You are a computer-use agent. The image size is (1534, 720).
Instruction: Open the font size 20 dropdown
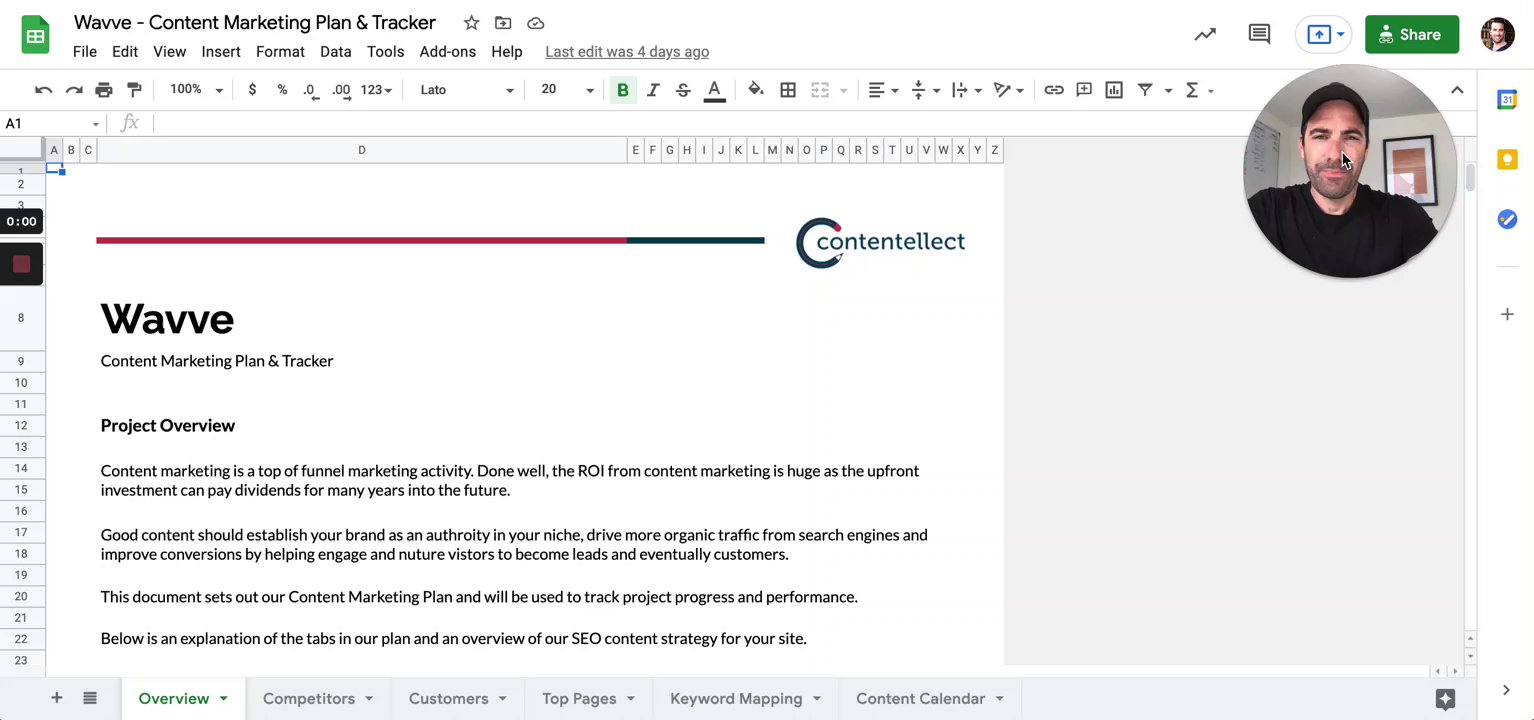(x=567, y=90)
